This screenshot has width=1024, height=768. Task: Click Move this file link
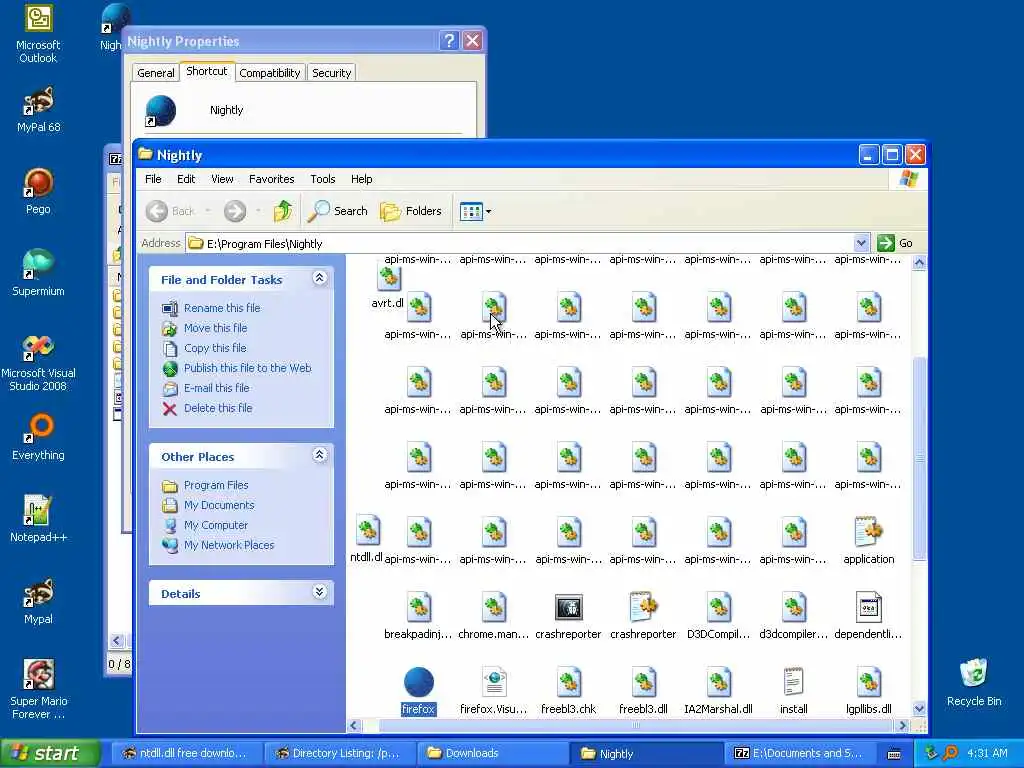point(216,328)
